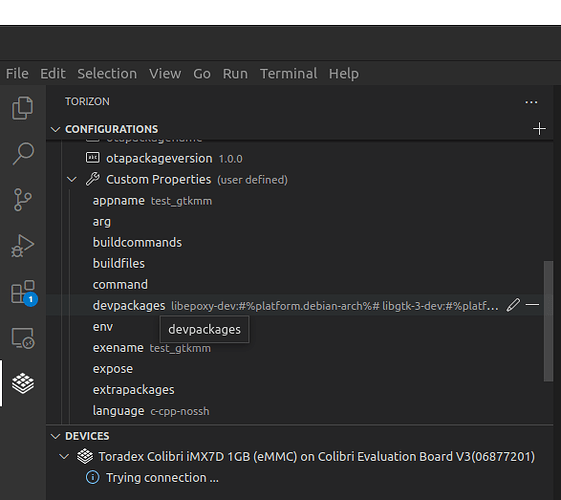Open the Go menu
Image resolution: width=561 pixels, height=500 pixels.
pos(202,74)
